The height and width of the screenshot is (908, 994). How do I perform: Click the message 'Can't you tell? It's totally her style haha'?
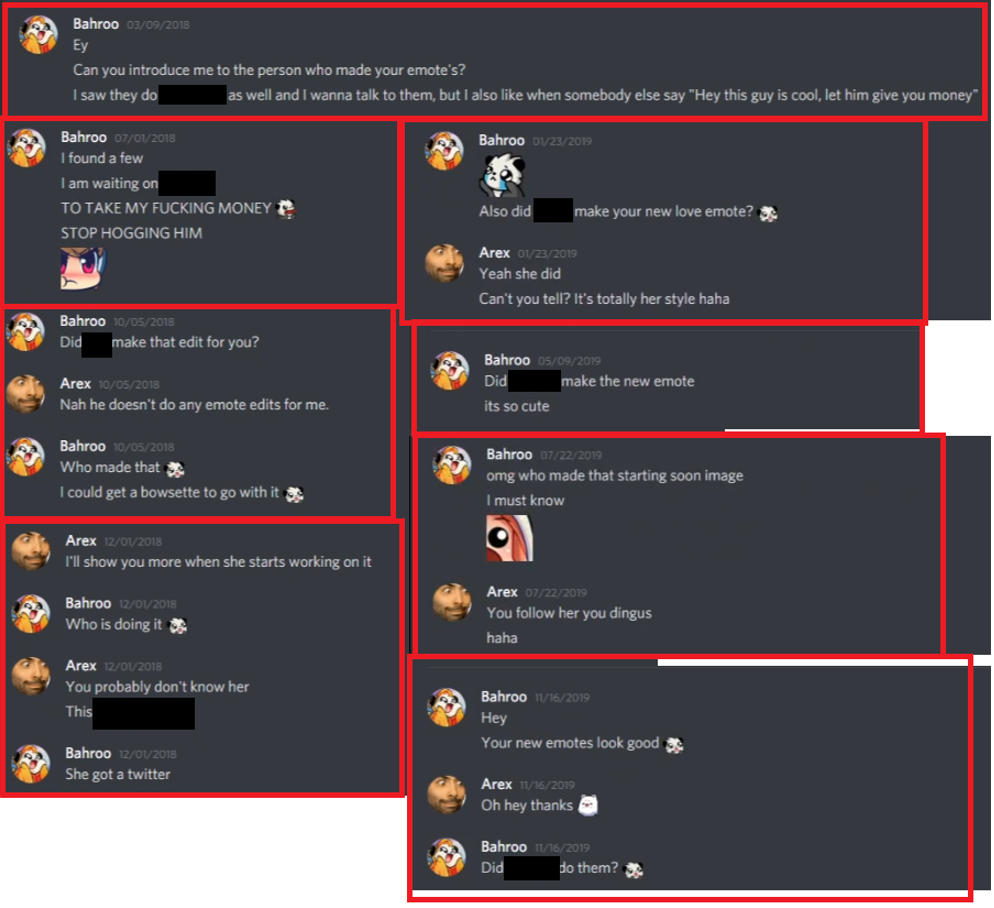tap(604, 299)
